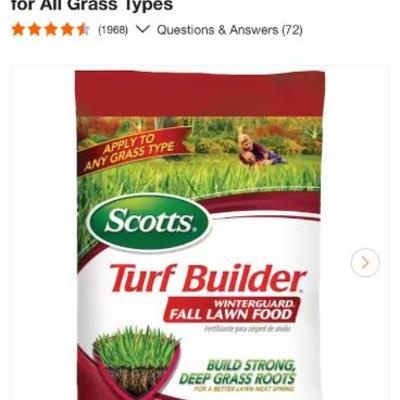This screenshot has height=400, width=400.
Task: Click the third orange rating star
Action: click(51, 30)
